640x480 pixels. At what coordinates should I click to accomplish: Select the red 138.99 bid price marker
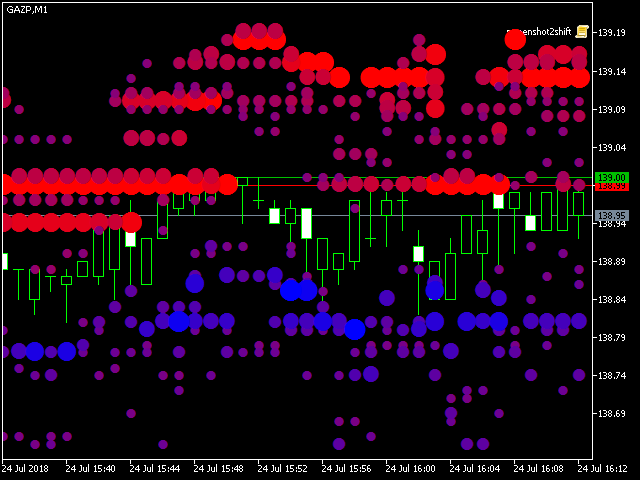pos(612,187)
